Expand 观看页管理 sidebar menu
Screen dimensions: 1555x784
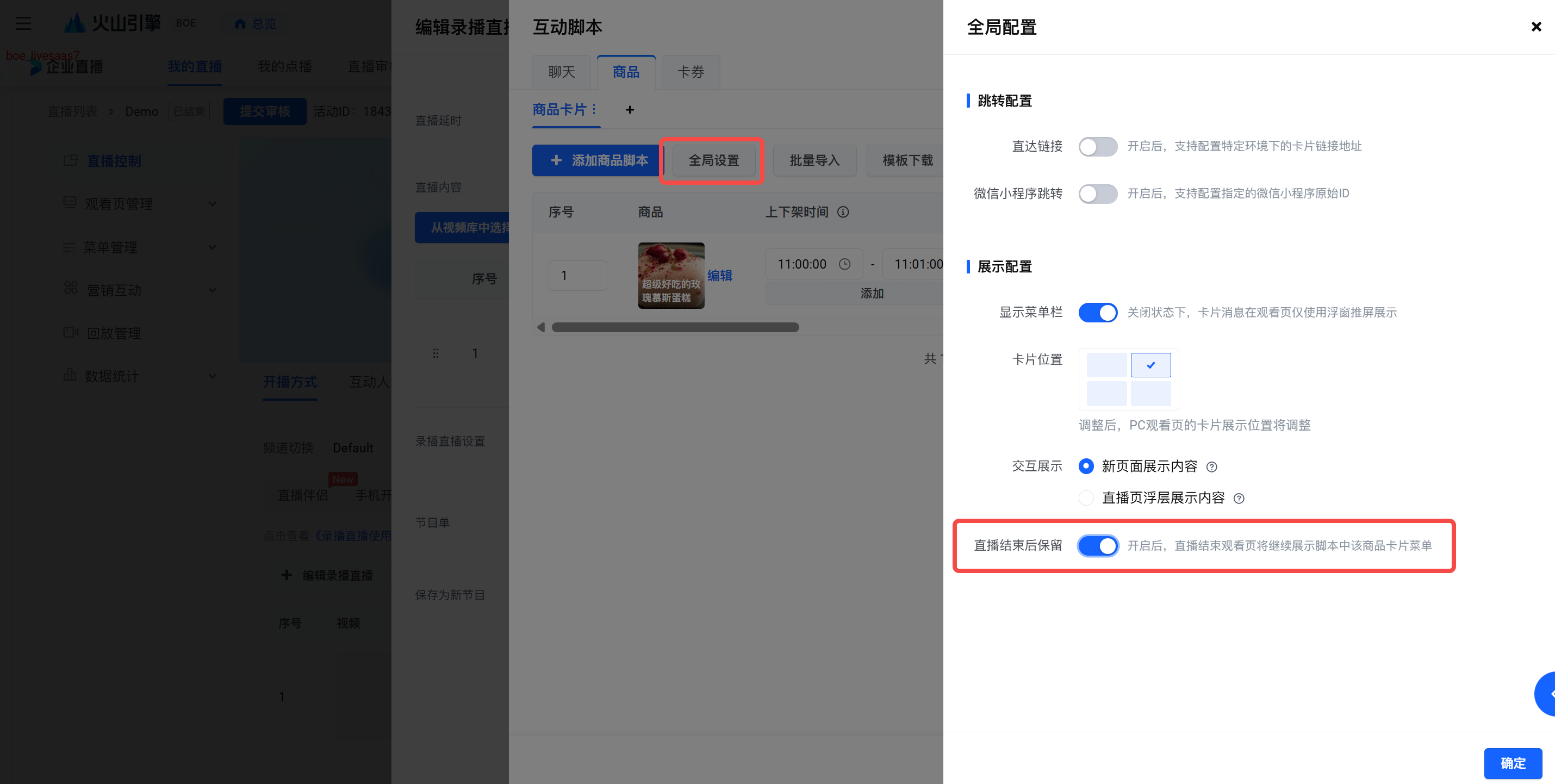click(x=140, y=204)
